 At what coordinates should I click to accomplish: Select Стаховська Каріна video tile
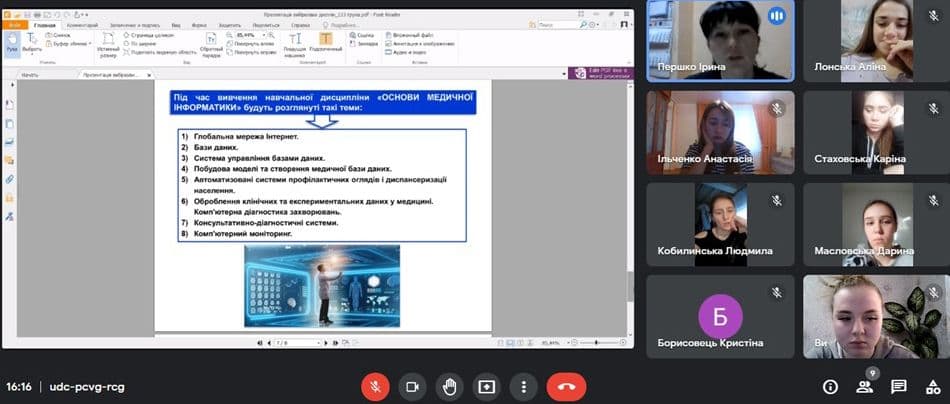click(x=877, y=133)
